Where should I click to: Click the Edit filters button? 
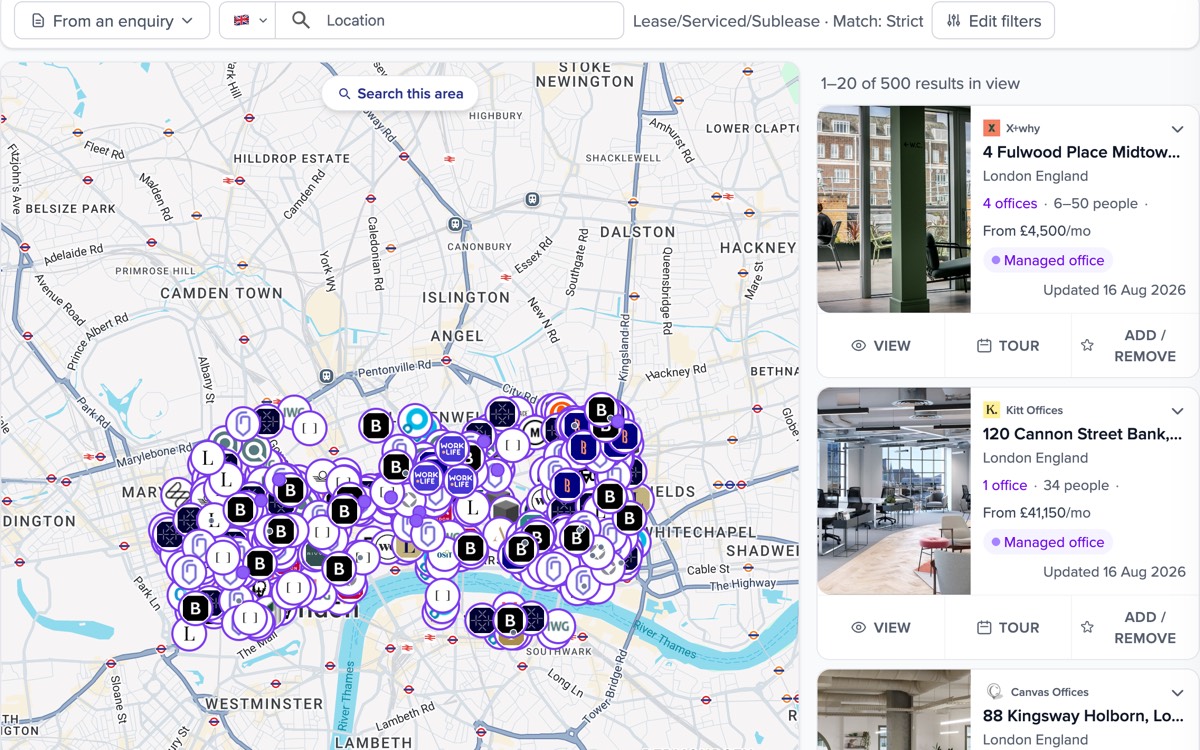(993, 21)
